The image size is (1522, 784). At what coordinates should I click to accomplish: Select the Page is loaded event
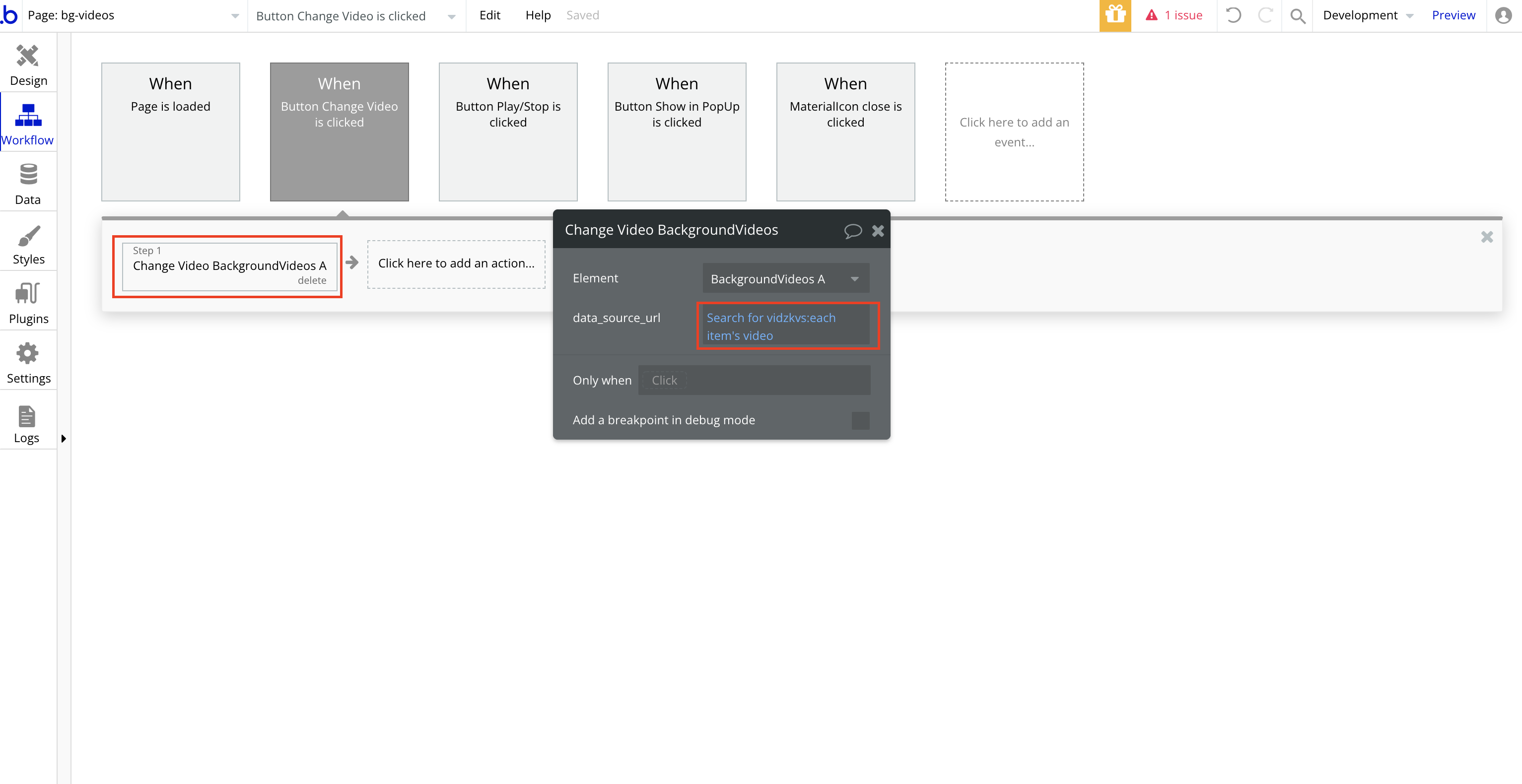(171, 132)
